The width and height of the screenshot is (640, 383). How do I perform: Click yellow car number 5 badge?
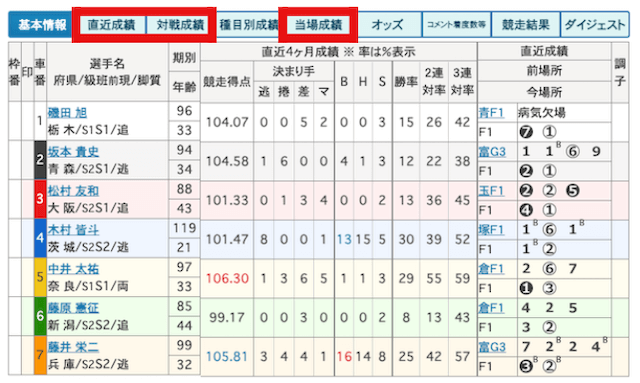(40, 277)
